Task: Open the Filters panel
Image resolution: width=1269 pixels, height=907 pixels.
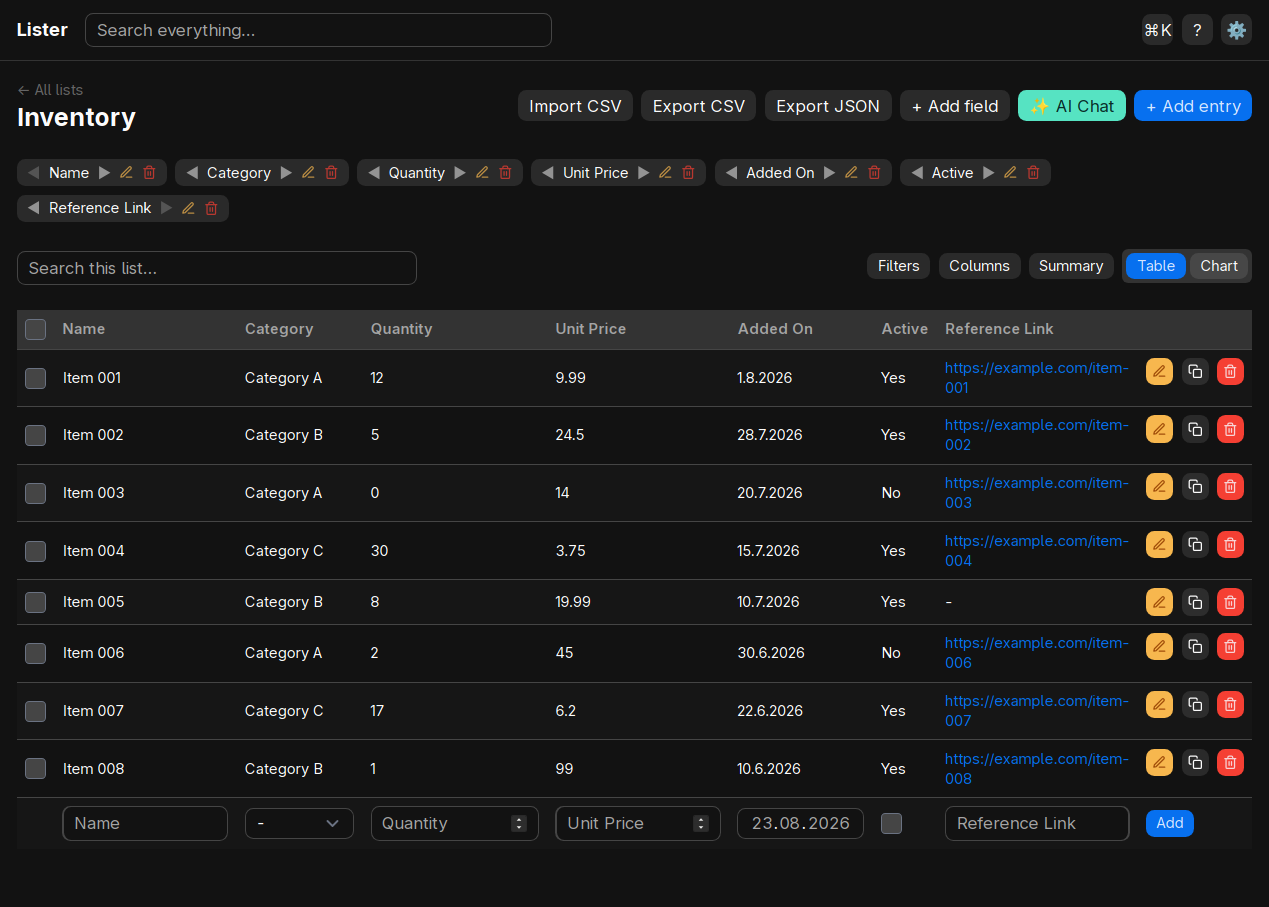Action: click(899, 266)
